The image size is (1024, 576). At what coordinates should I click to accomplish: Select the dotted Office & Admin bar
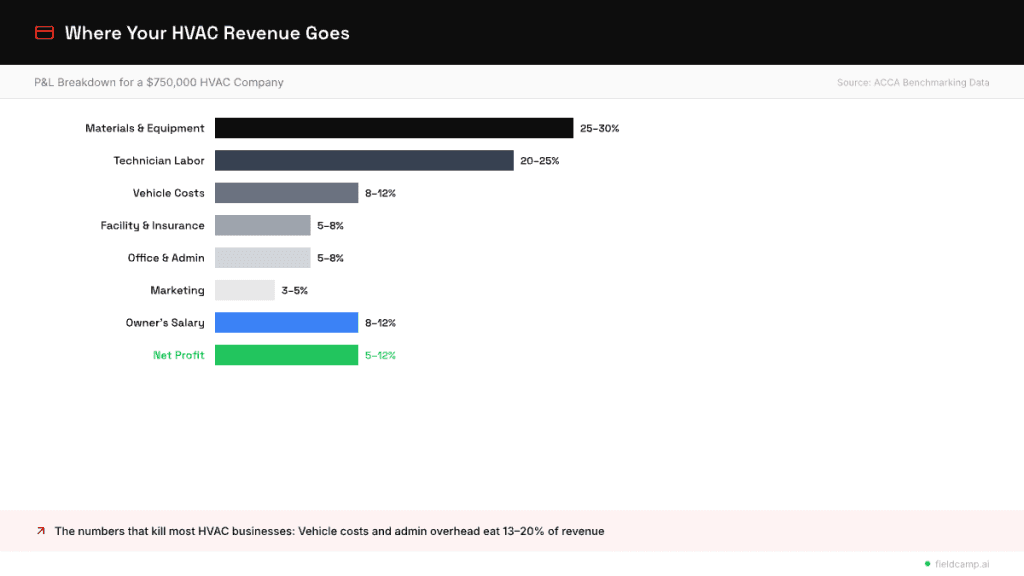262,257
